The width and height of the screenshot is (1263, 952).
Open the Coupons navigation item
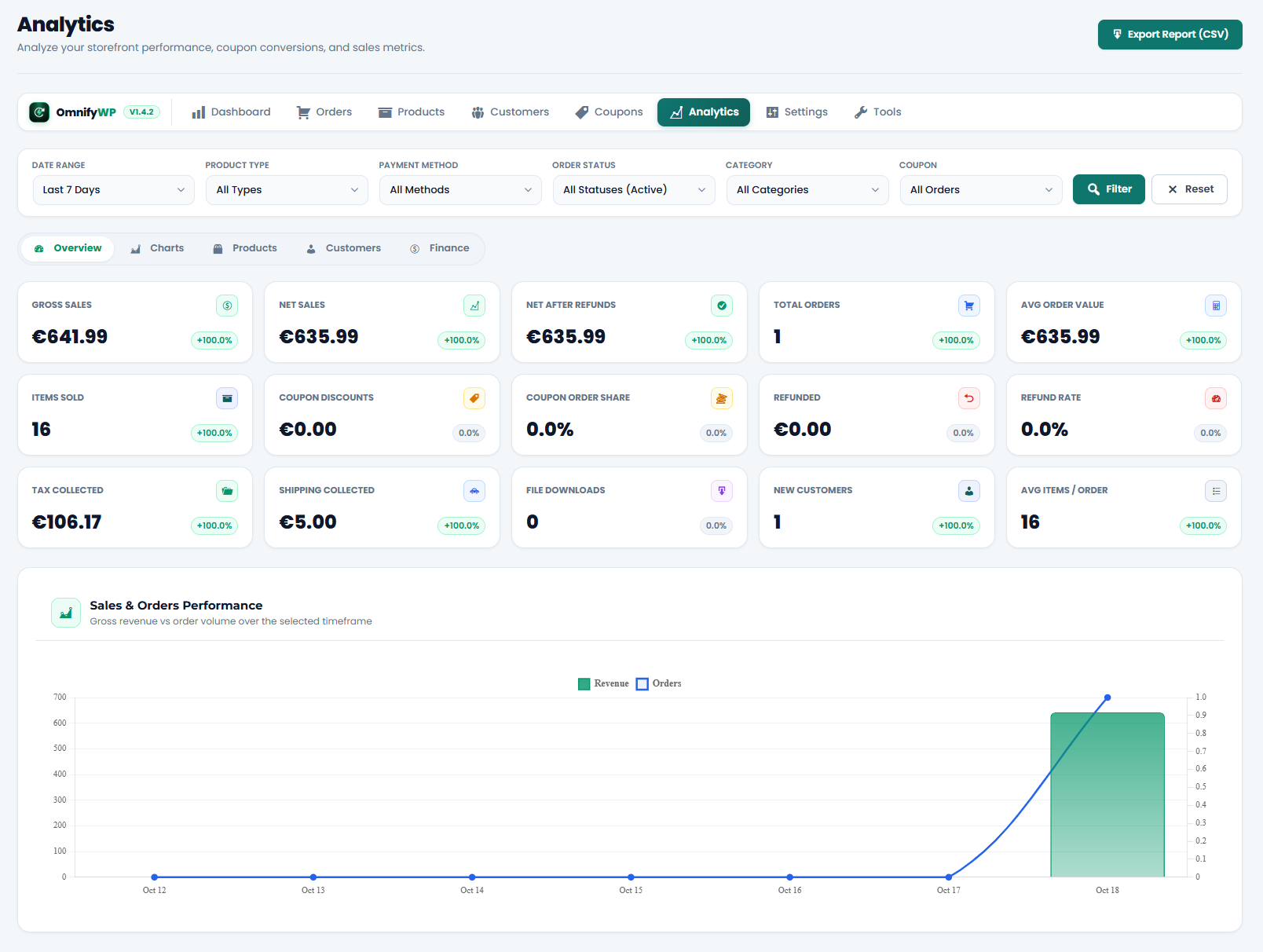[609, 112]
